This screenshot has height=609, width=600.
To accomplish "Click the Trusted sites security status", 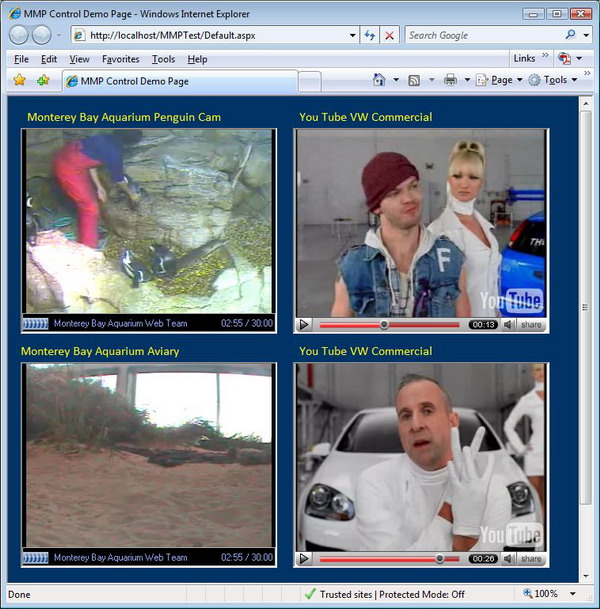I will tap(384, 594).
